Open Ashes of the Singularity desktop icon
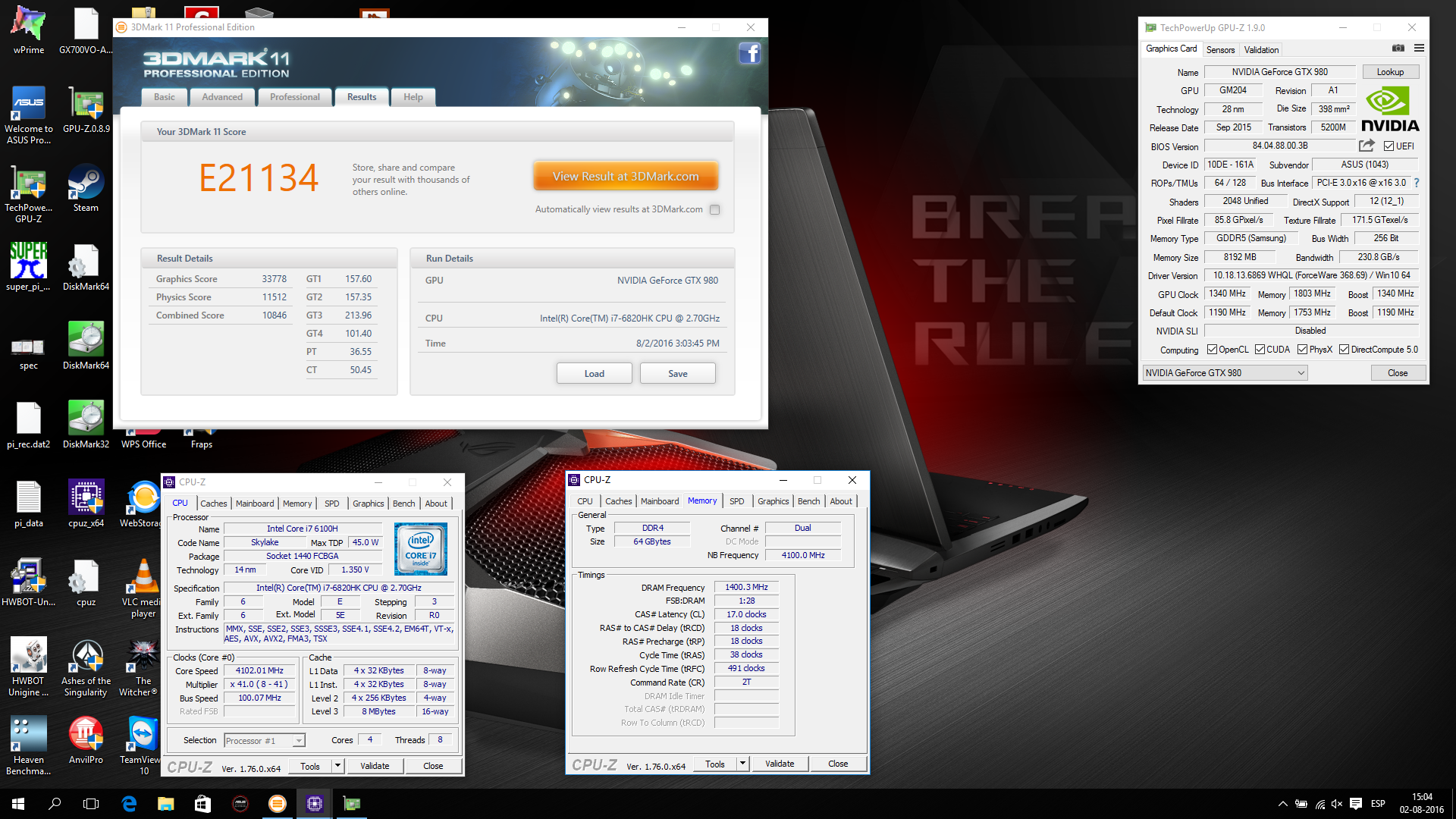 86,667
